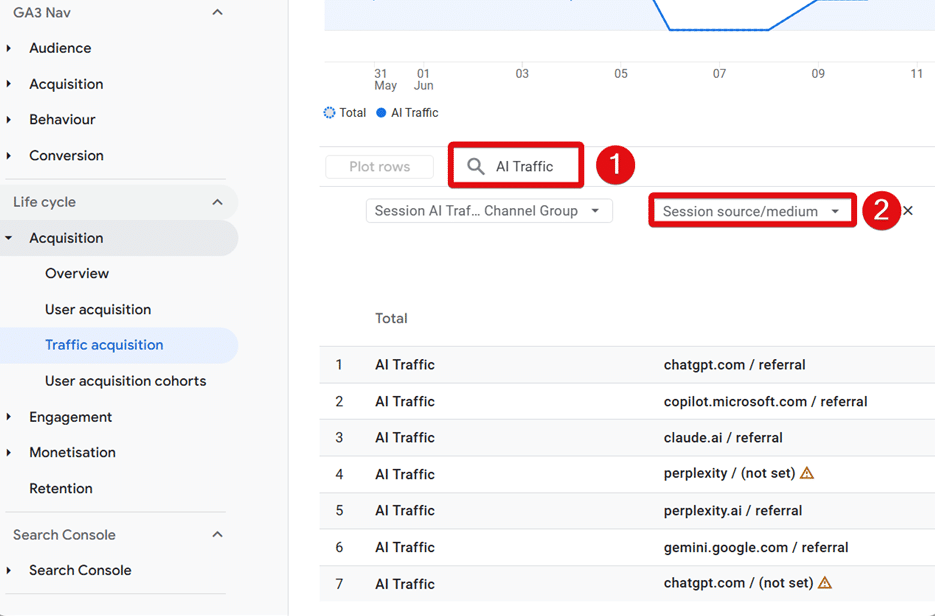Click gemini.google.com / referral cell
The image size is (935, 616).
pyautogui.click(x=756, y=547)
